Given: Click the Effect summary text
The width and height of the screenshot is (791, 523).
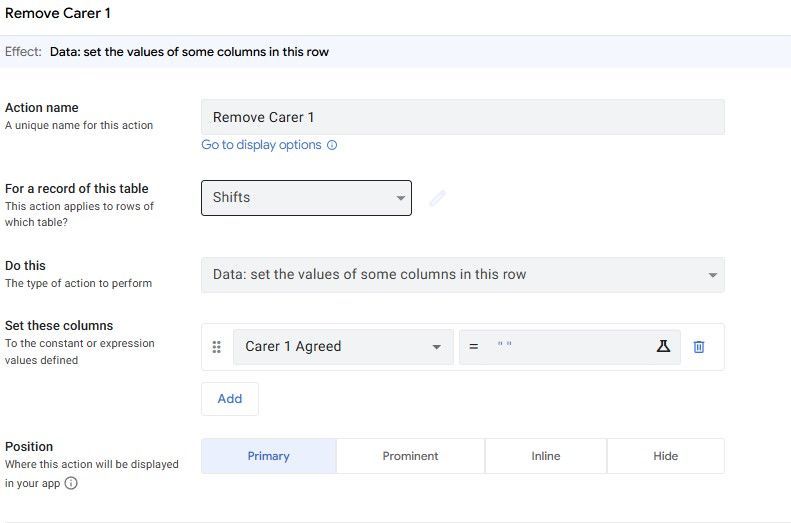Looking at the screenshot, I should pyautogui.click(x=189, y=52).
